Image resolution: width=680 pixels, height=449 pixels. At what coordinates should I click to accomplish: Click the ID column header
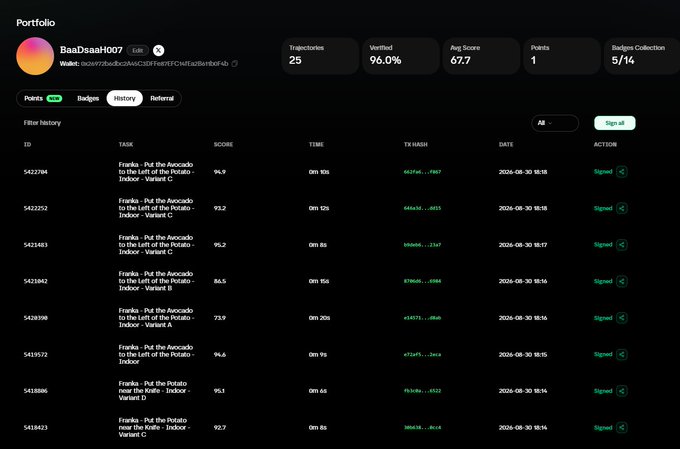(27, 144)
